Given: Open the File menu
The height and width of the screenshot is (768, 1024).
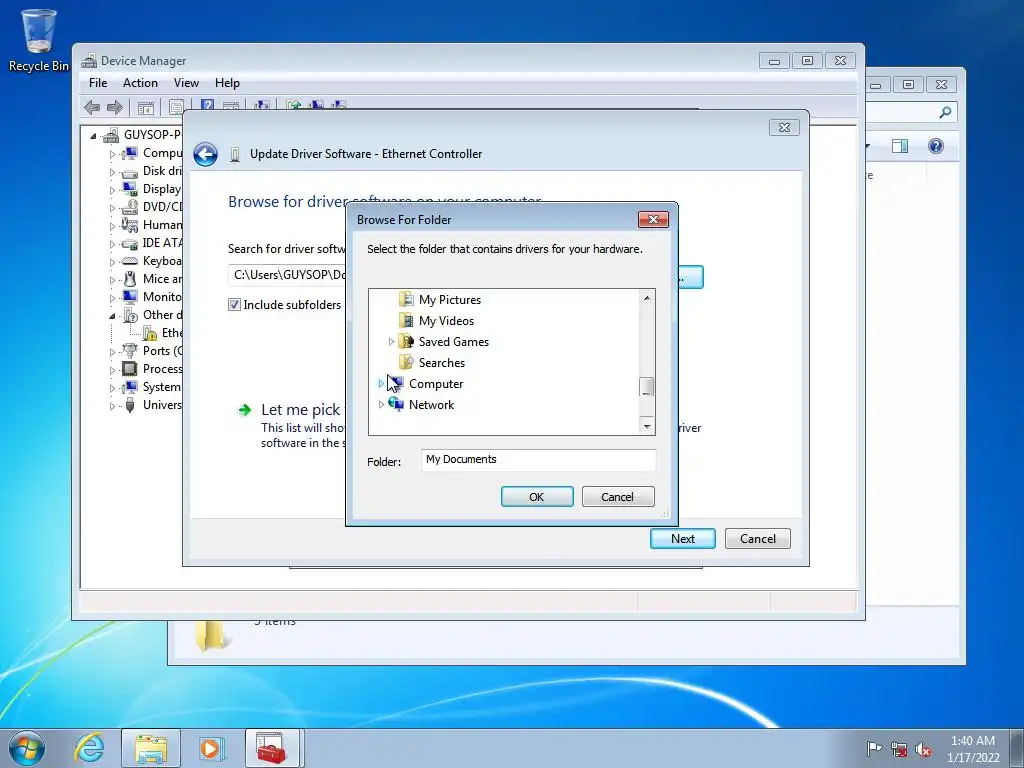Looking at the screenshot, I should [98, 83].
